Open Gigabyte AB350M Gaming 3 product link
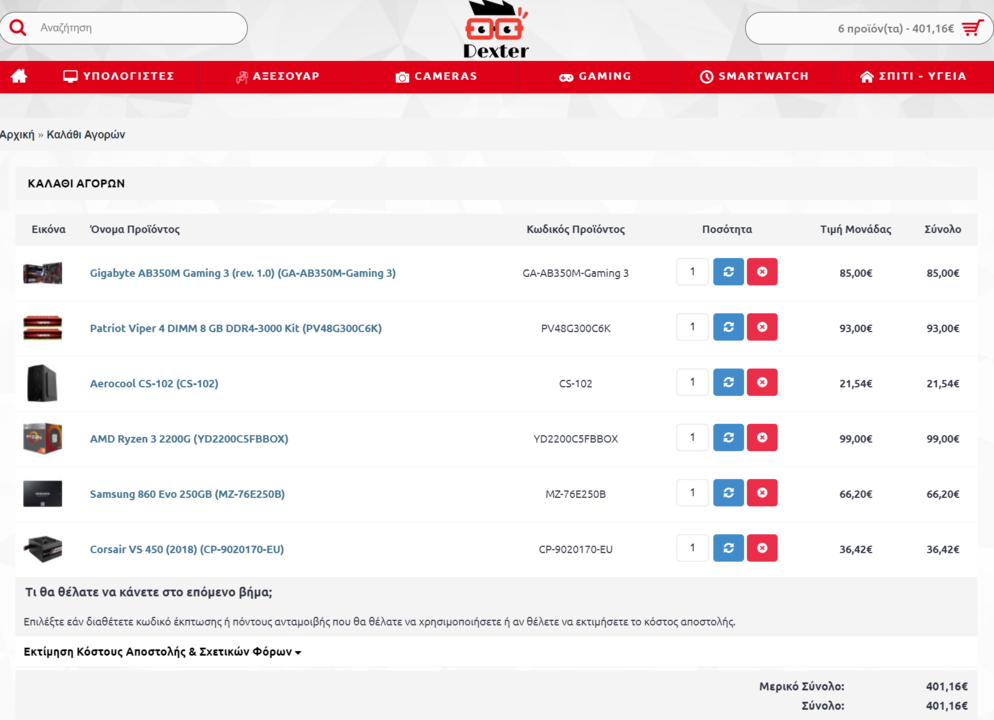 [243, 273]
